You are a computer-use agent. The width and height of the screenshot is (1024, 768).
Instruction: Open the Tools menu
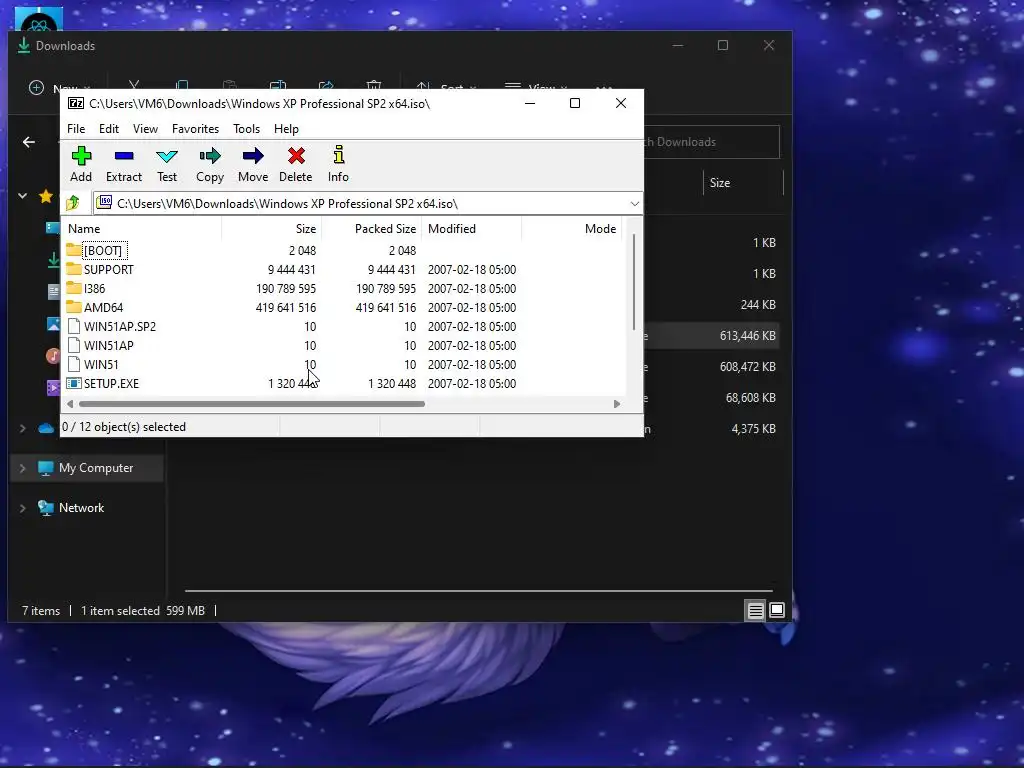coord(246,129)
